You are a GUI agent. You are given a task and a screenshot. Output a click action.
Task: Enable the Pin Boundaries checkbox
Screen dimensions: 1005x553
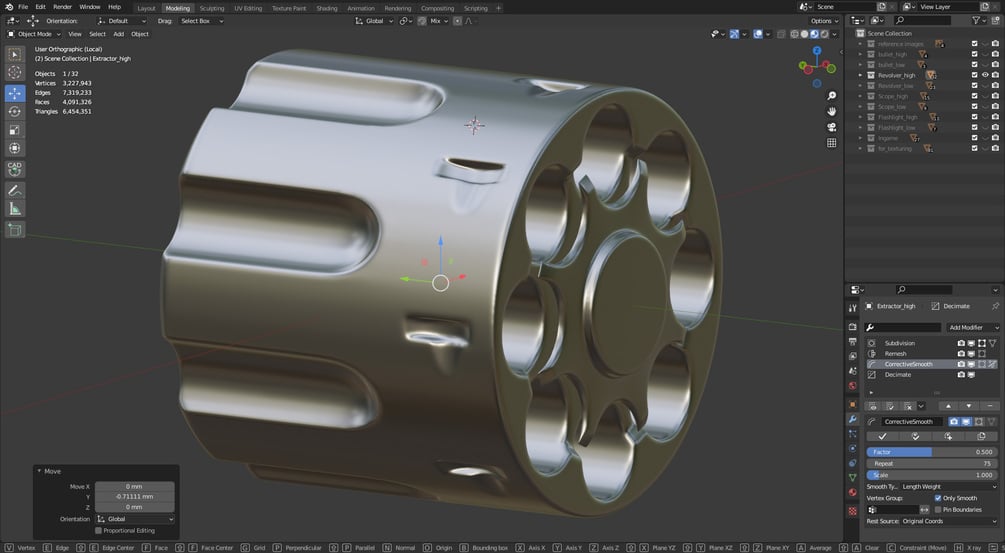click(x=938, y=509)
